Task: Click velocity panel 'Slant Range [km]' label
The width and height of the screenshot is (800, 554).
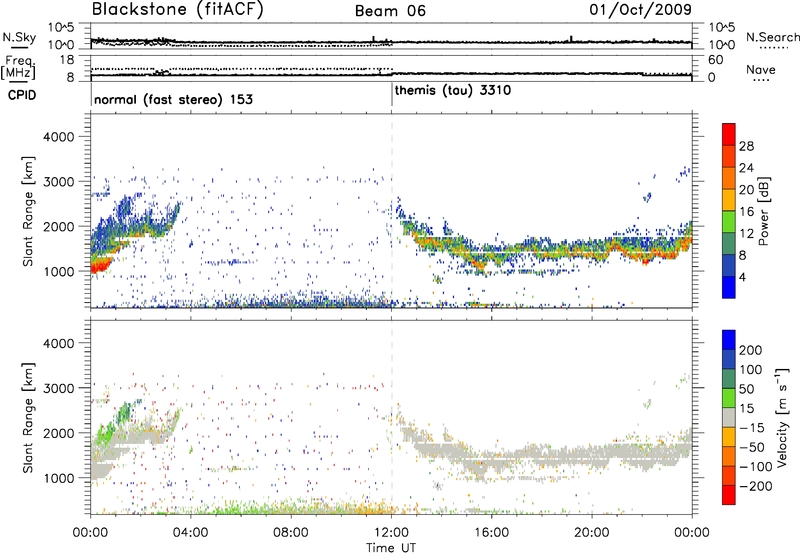Action: tap(28, 417)
